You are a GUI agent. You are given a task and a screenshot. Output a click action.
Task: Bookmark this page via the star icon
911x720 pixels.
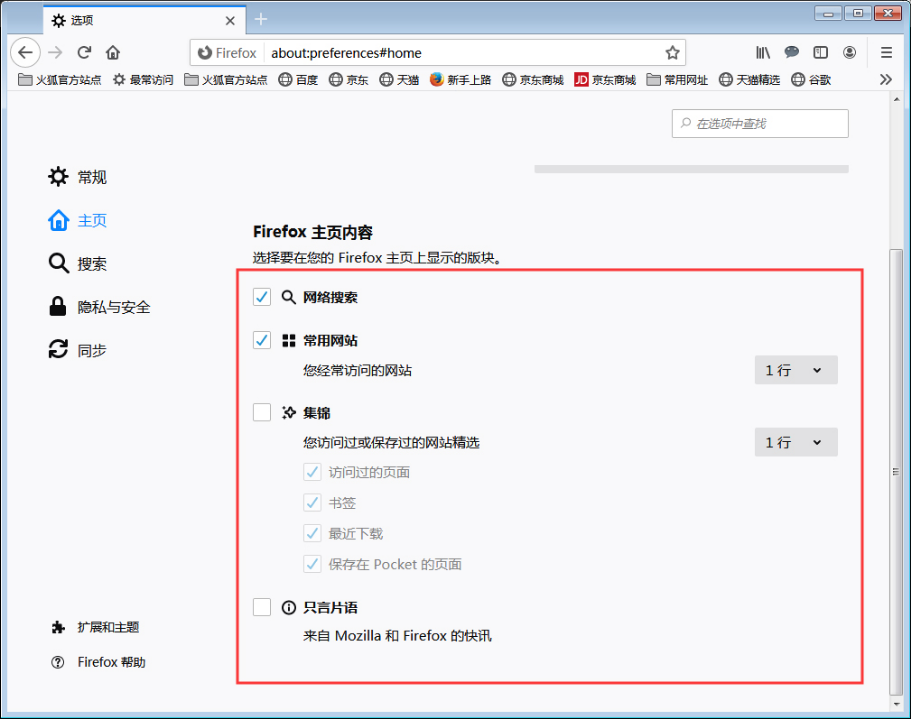tap(672, 52)
